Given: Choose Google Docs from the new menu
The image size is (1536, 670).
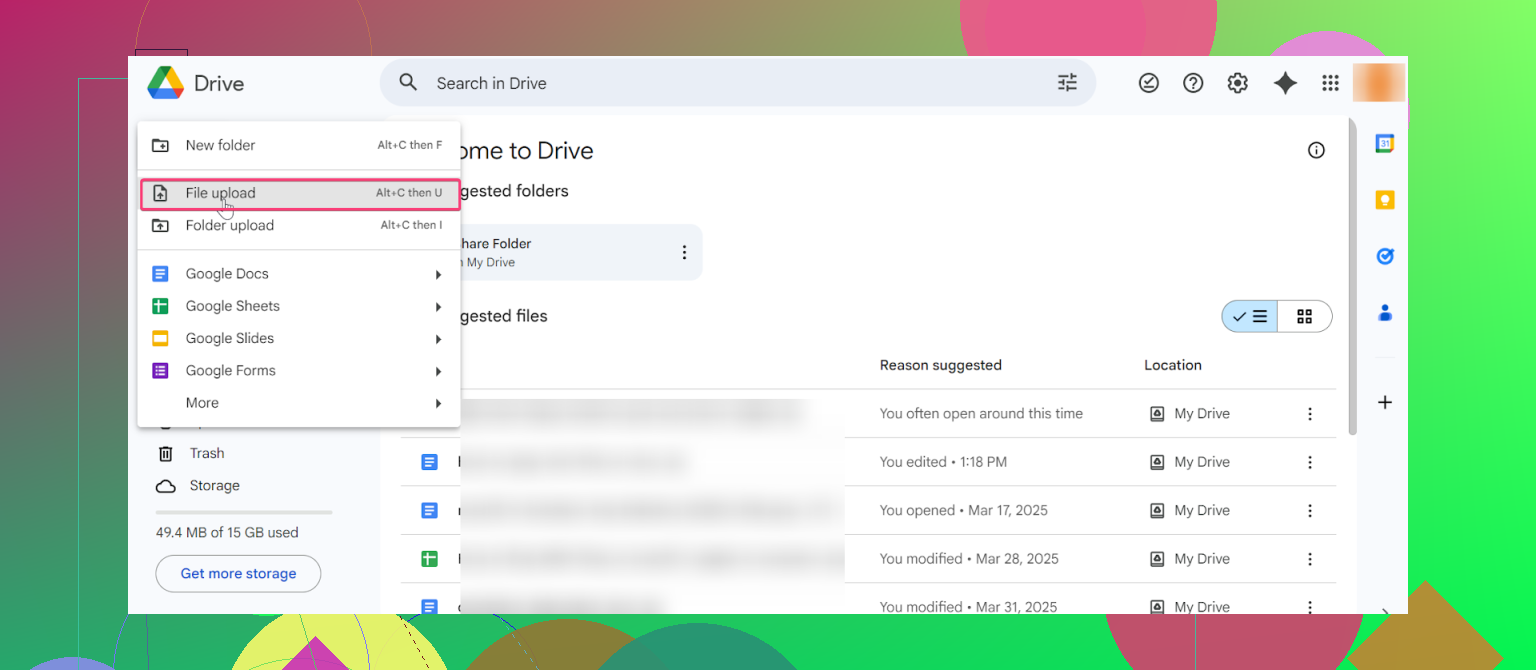Looking at the screenshot, I should tap(299, 274).
